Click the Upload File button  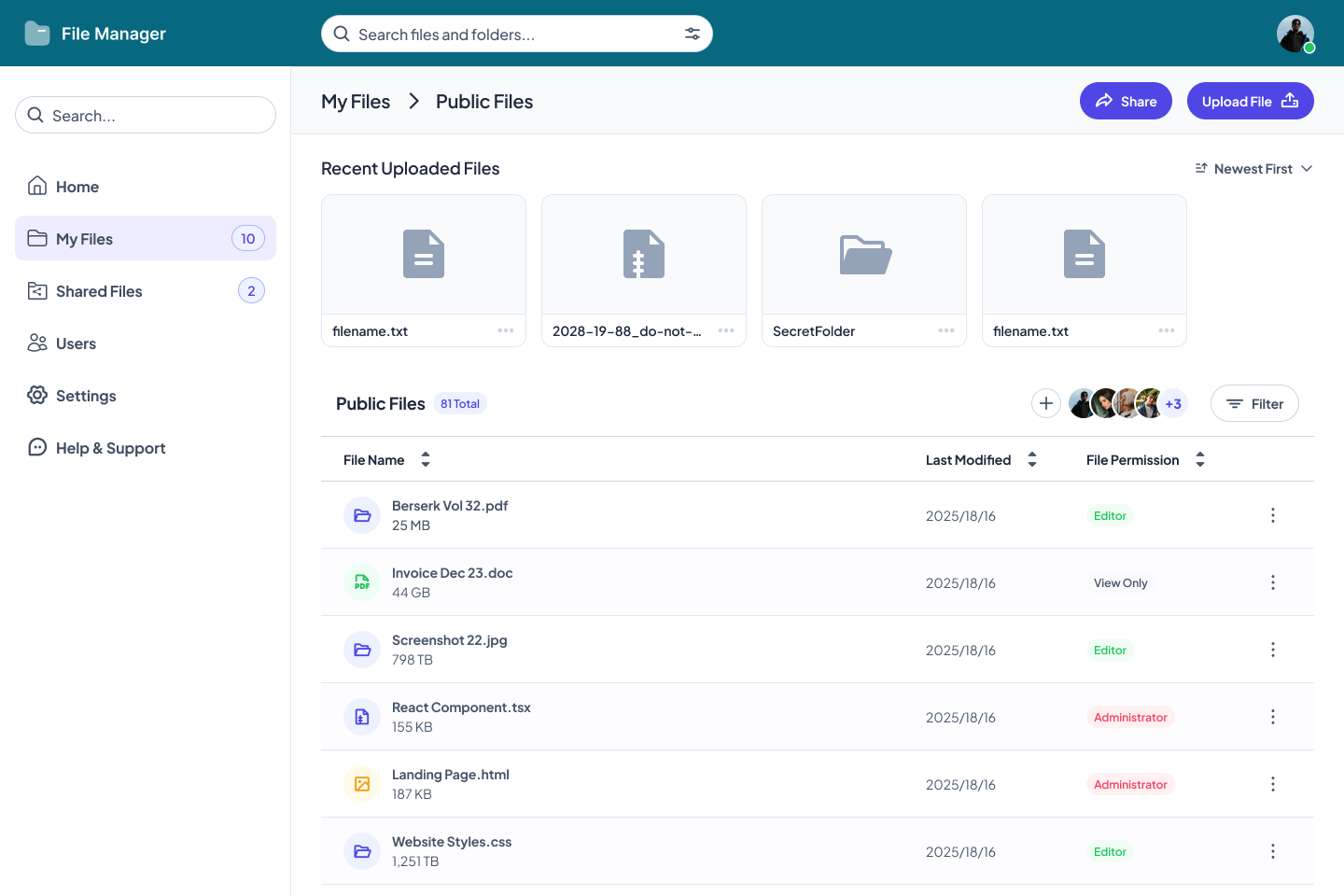1250,101
